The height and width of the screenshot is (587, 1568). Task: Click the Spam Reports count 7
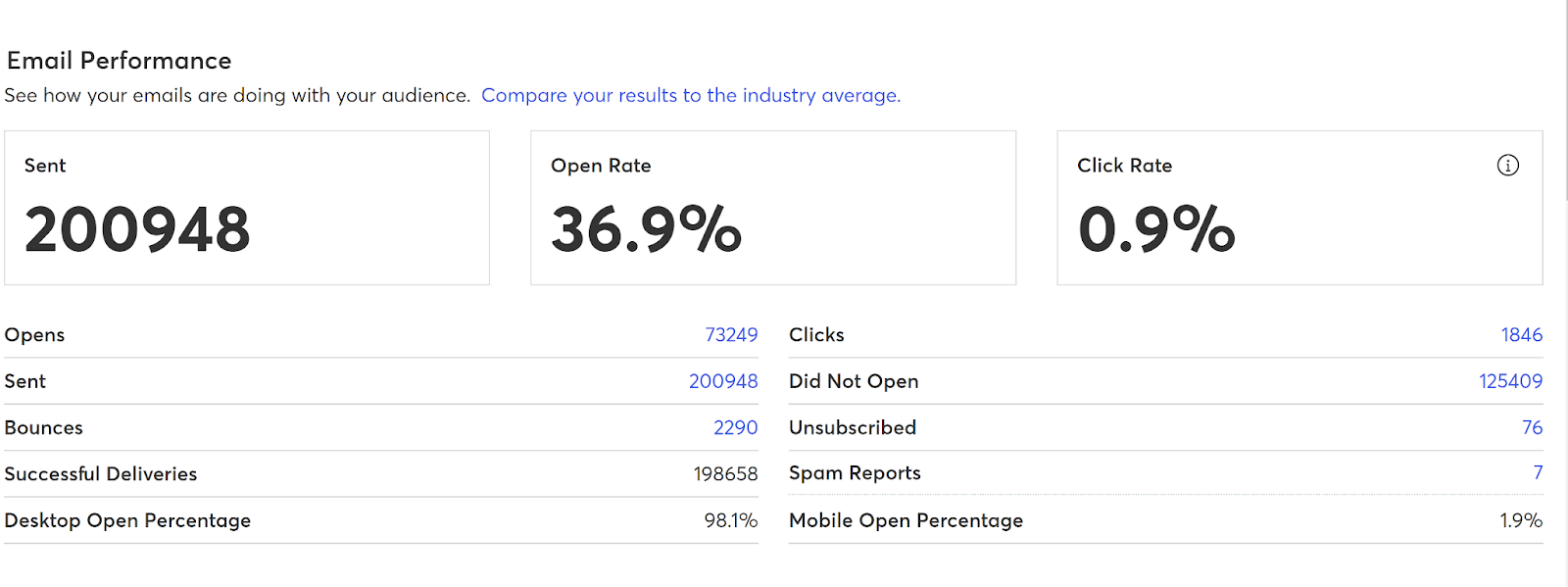pos(1538,473)
